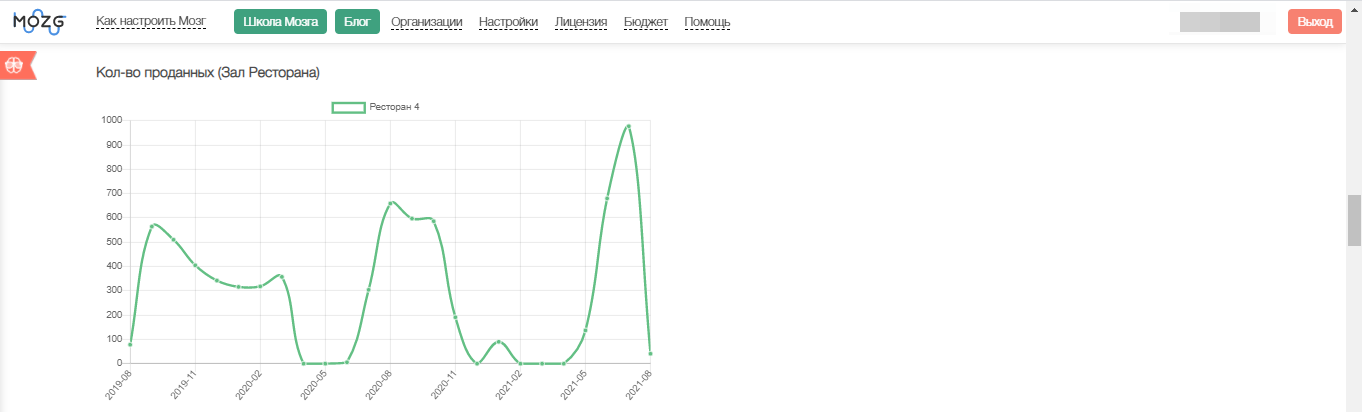
Task: Open the "Как настроить Мозг" link
Action: click(x=150, y=21)
